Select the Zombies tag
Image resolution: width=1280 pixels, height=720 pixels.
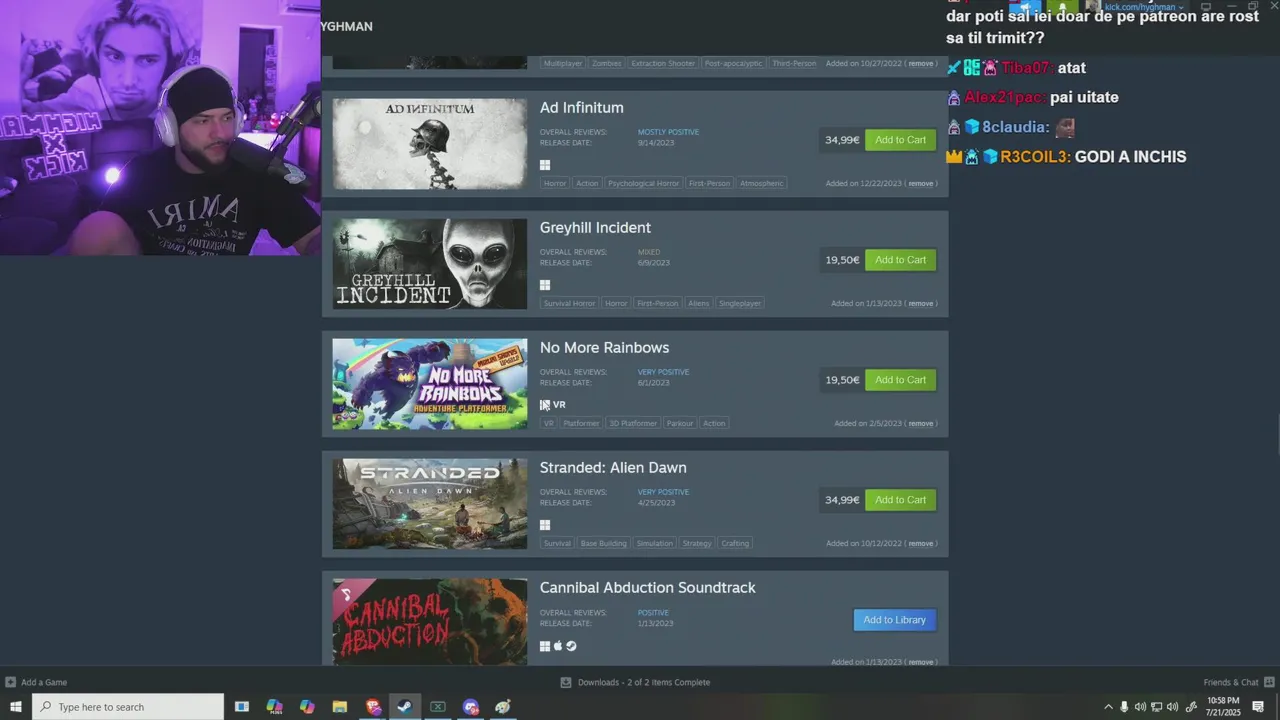coord(606,63)
